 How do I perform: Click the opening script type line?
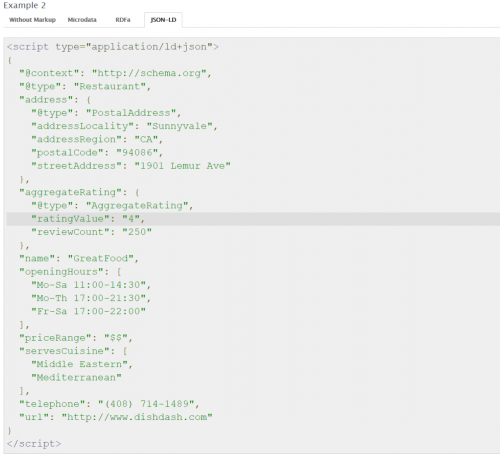113,47
